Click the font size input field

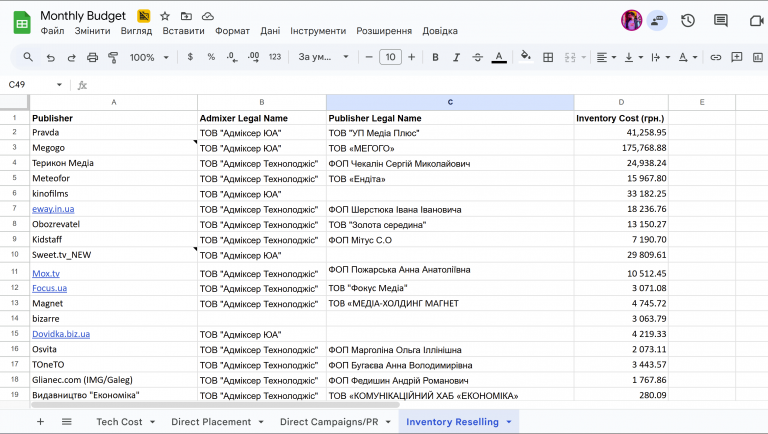(390, 57)
